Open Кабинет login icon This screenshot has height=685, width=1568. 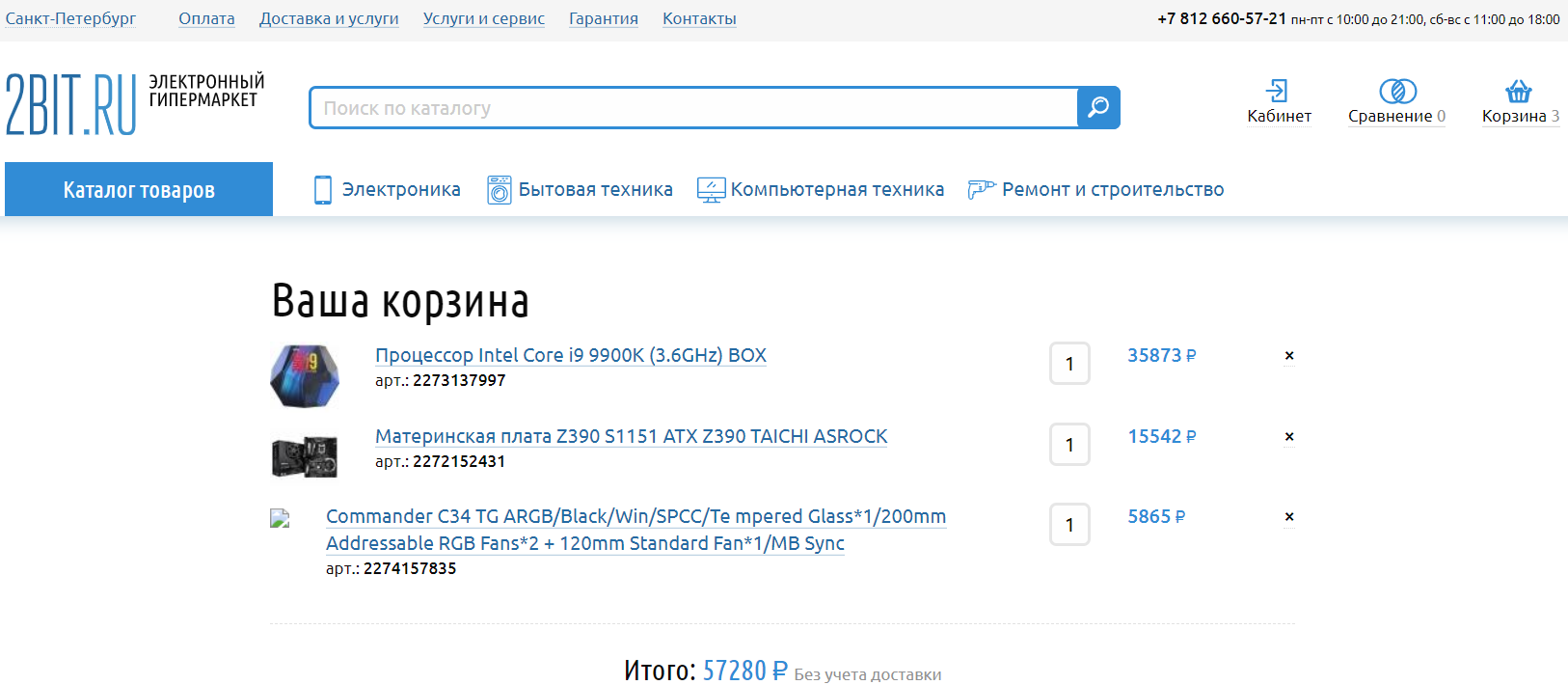click(x=1277, y=91)
